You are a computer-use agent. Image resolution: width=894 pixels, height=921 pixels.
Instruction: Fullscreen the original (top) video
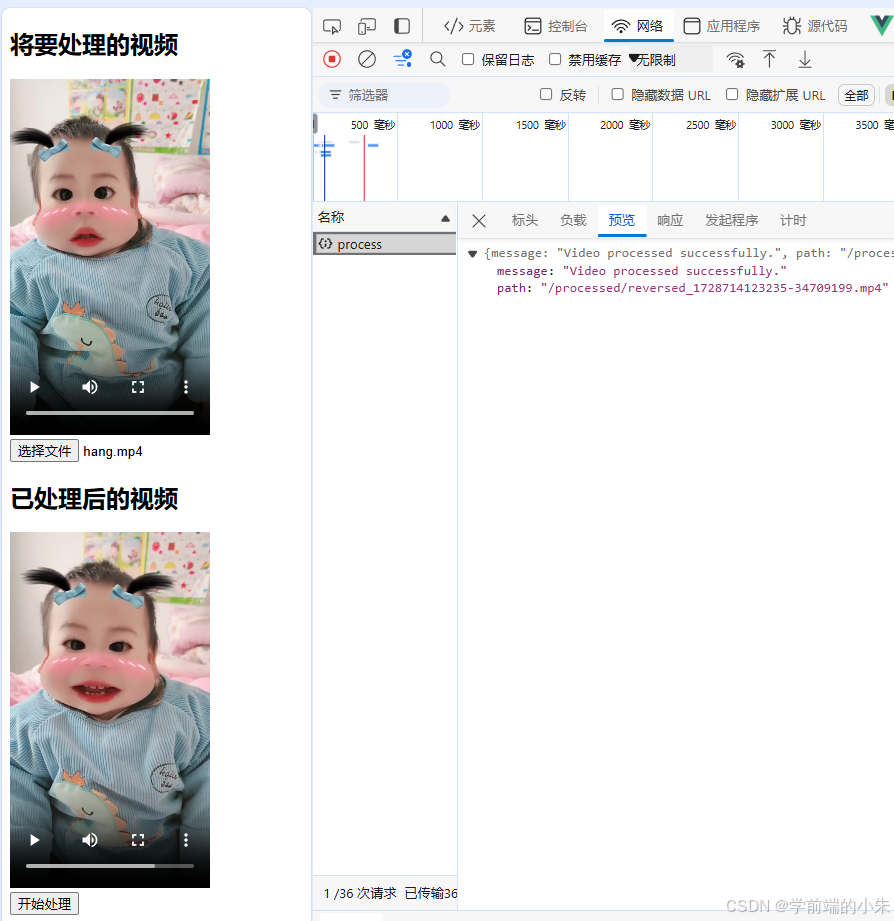138,387
